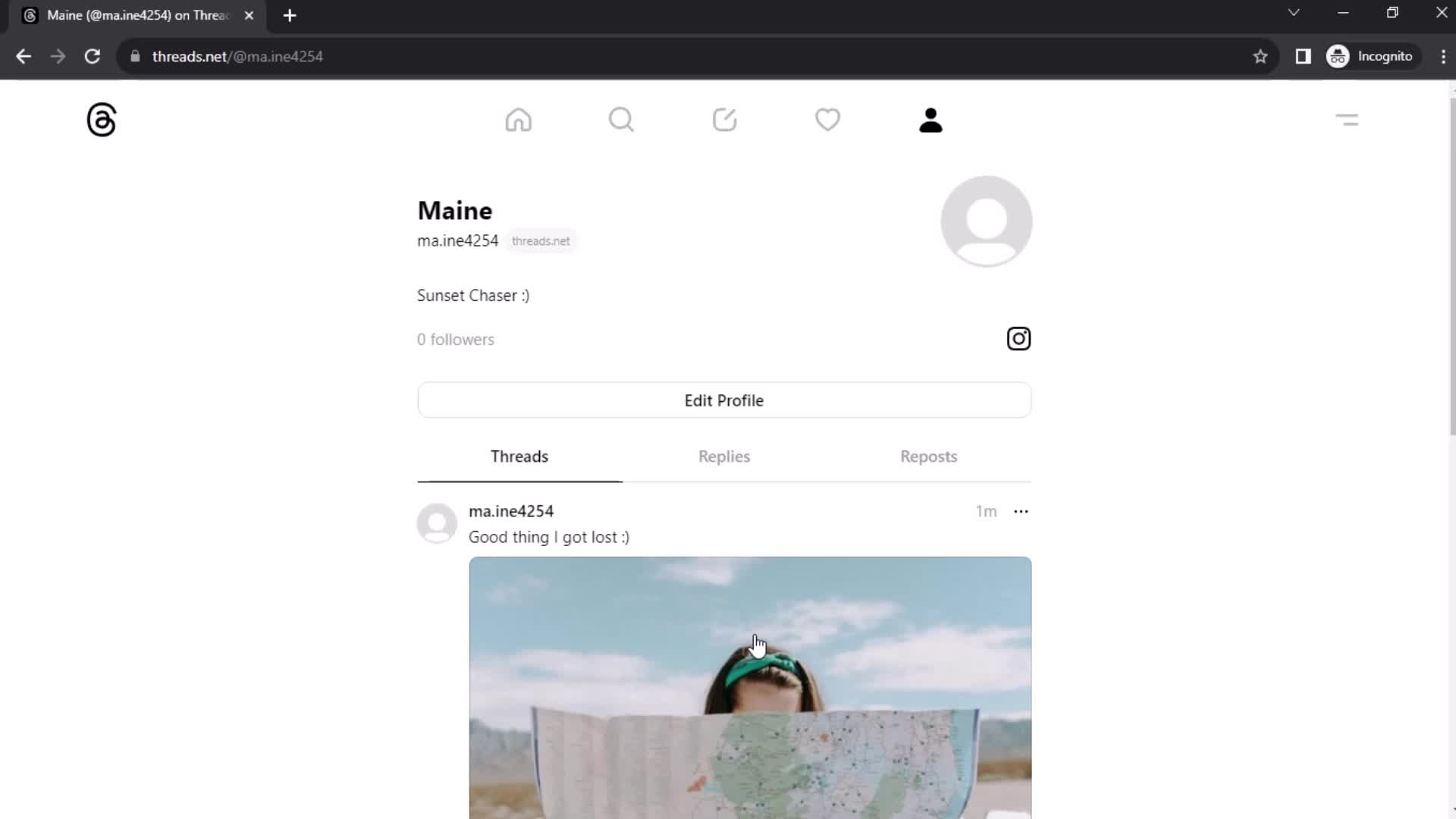The height and width of the screenshot is (819, 1456).
Task: Open the three-dot menu on post
Action: (1021, 511)
